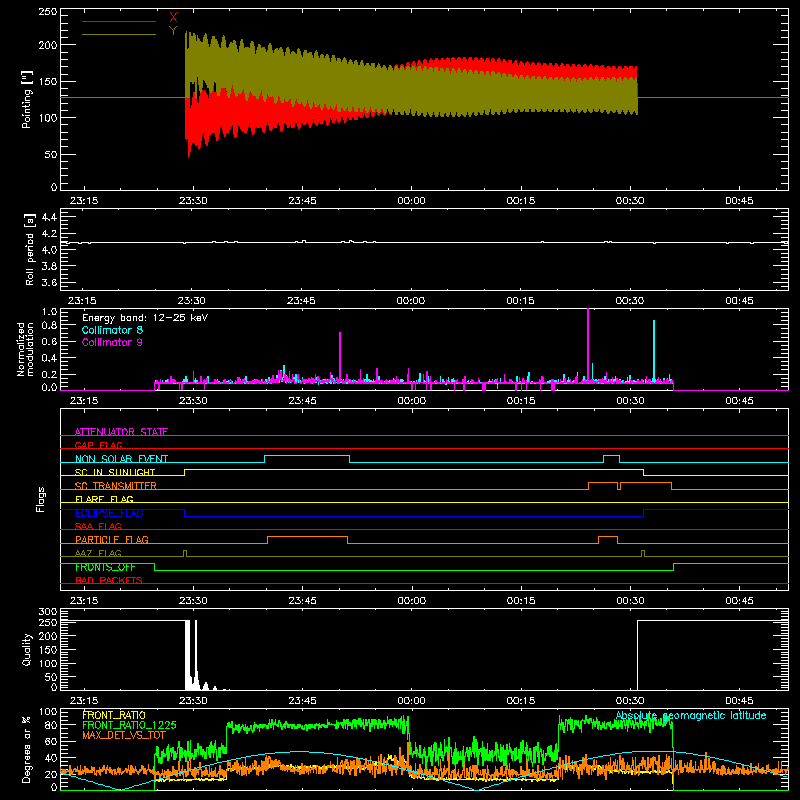This screenshot has height=800, width=800.
Task: Click the FRONTS_OFF flag label
Action: click(106, 567)
